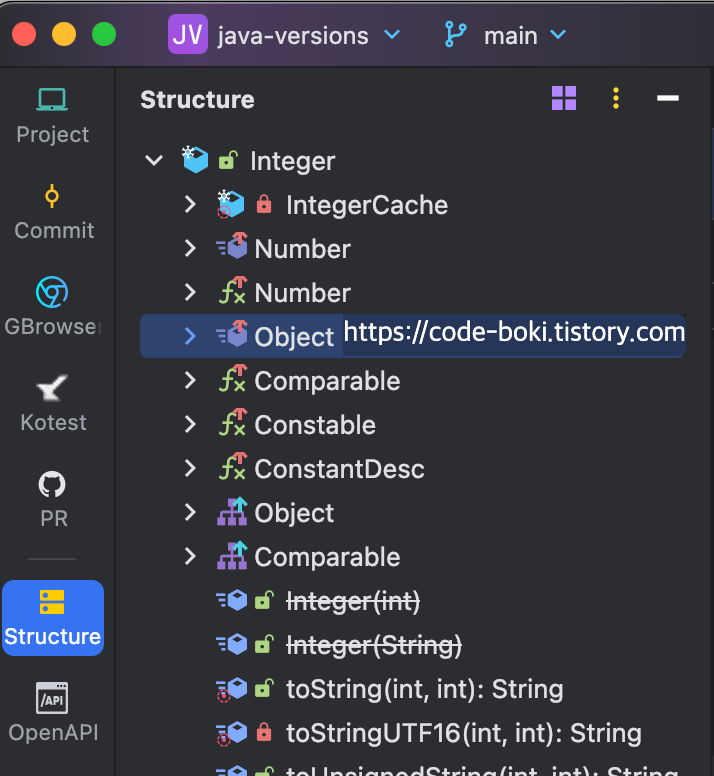Select the highlighted Object tree row
This screenshot has width=714, height=776.
[413, 336]
